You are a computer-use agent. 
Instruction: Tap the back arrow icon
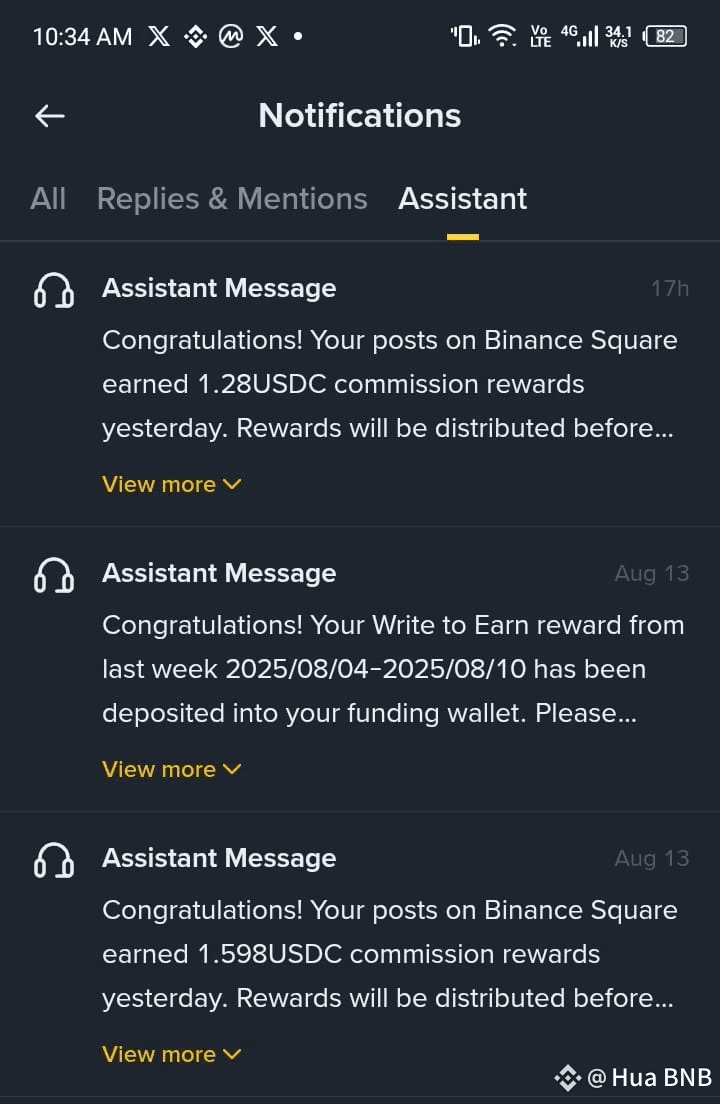pyautogui.click(x=50, y=116)
